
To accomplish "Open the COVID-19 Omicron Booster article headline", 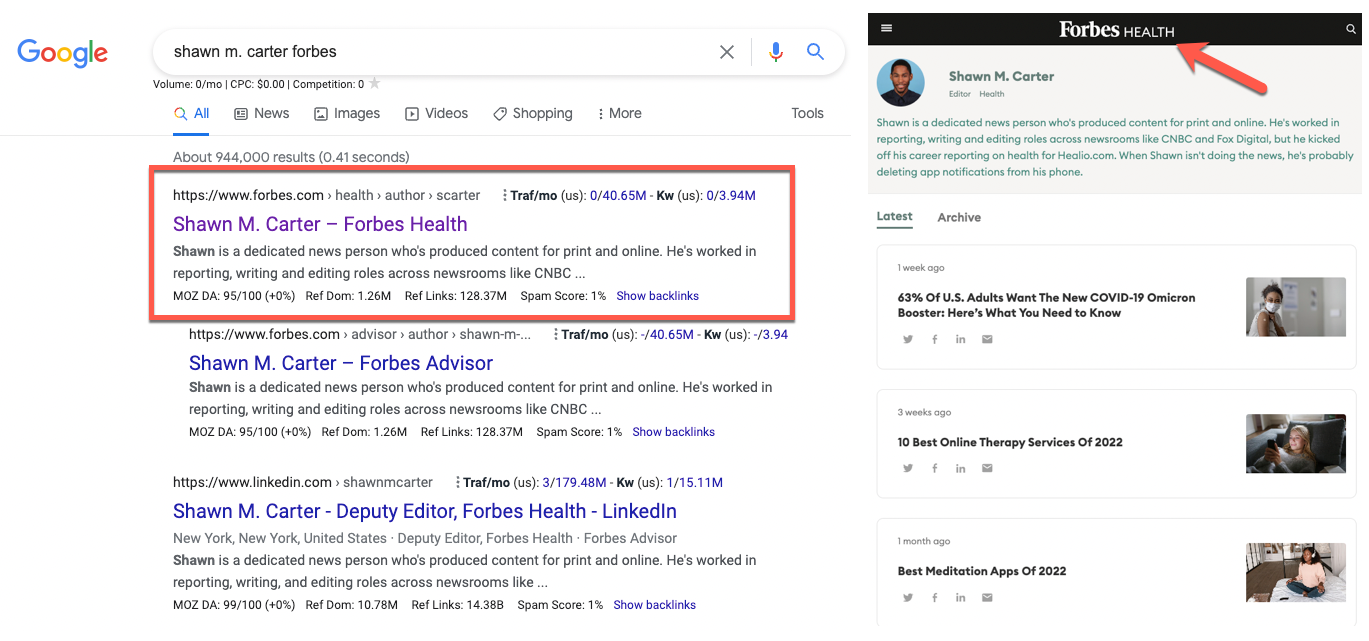I will [x=1046, y=305].
